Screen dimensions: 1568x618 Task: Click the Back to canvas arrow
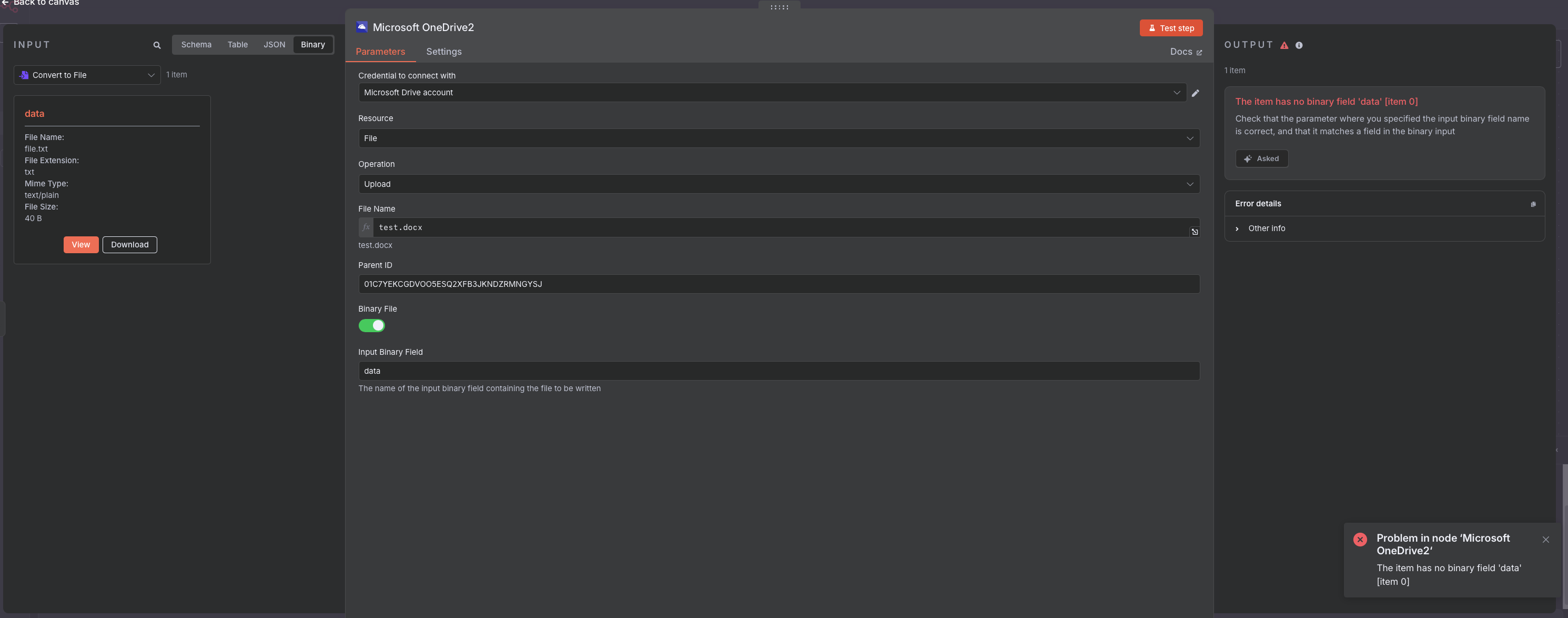click(x=5, y=3)
